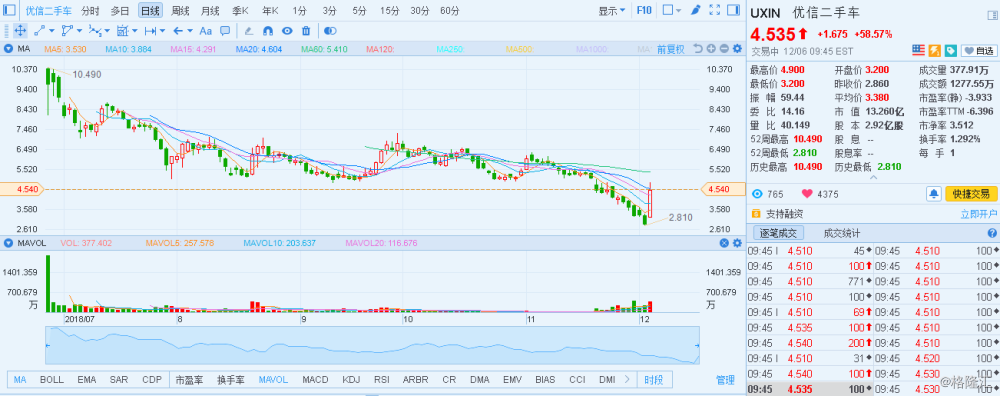Select the EMA indicator

click(x=87, y=380)
